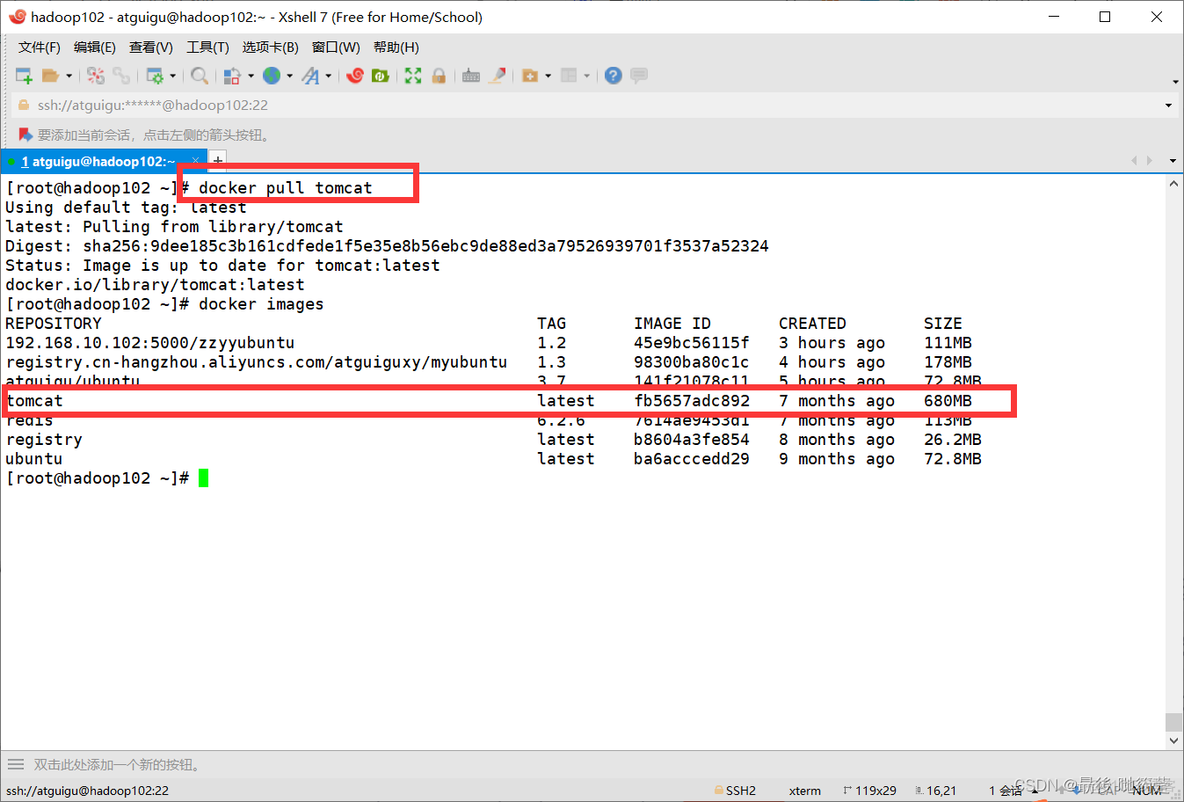
Task: Click the bookmark arrow add-session icon
Action: [25, 135]
